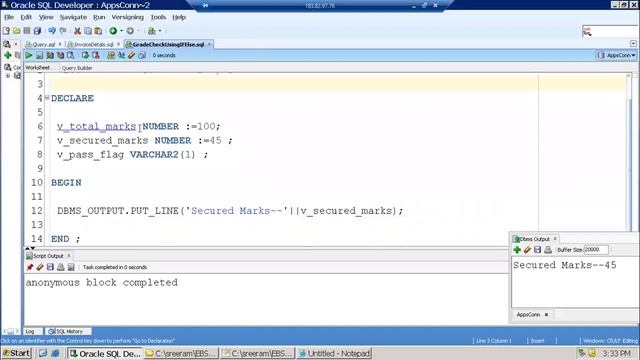Close the Query.sql tab
Viewport: 640px width, 360px height.
60,44
